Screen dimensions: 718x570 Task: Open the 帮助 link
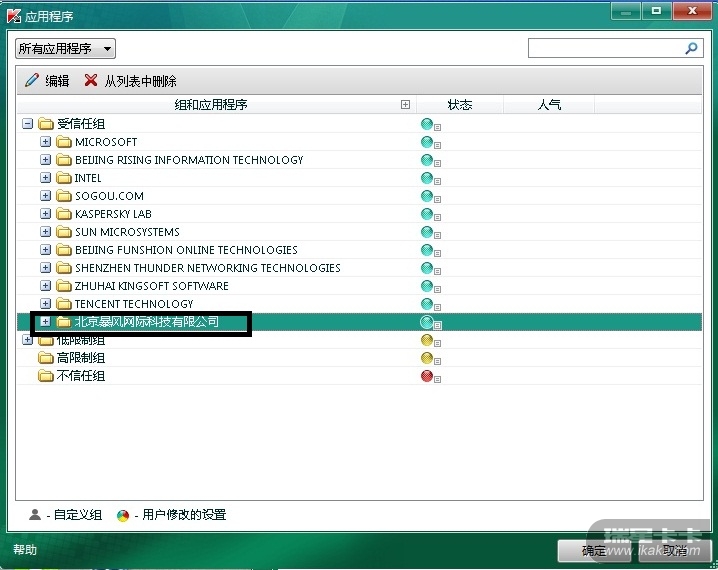tap(25, 549)
